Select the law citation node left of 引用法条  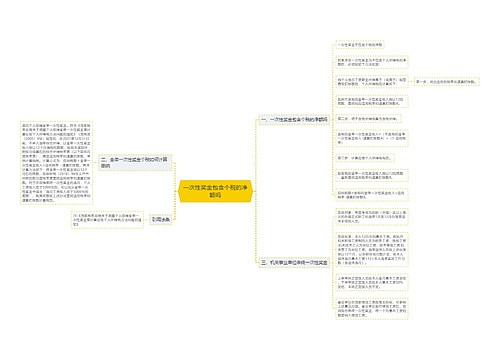[107, 220]
